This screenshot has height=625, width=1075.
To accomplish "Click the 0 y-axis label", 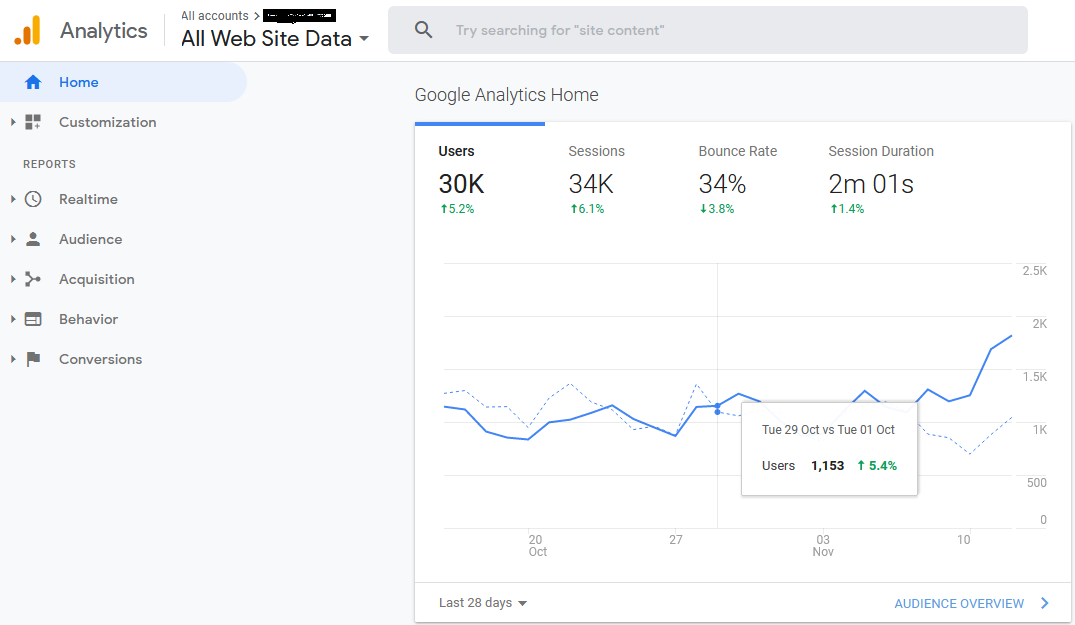I will pos(1043,519).
